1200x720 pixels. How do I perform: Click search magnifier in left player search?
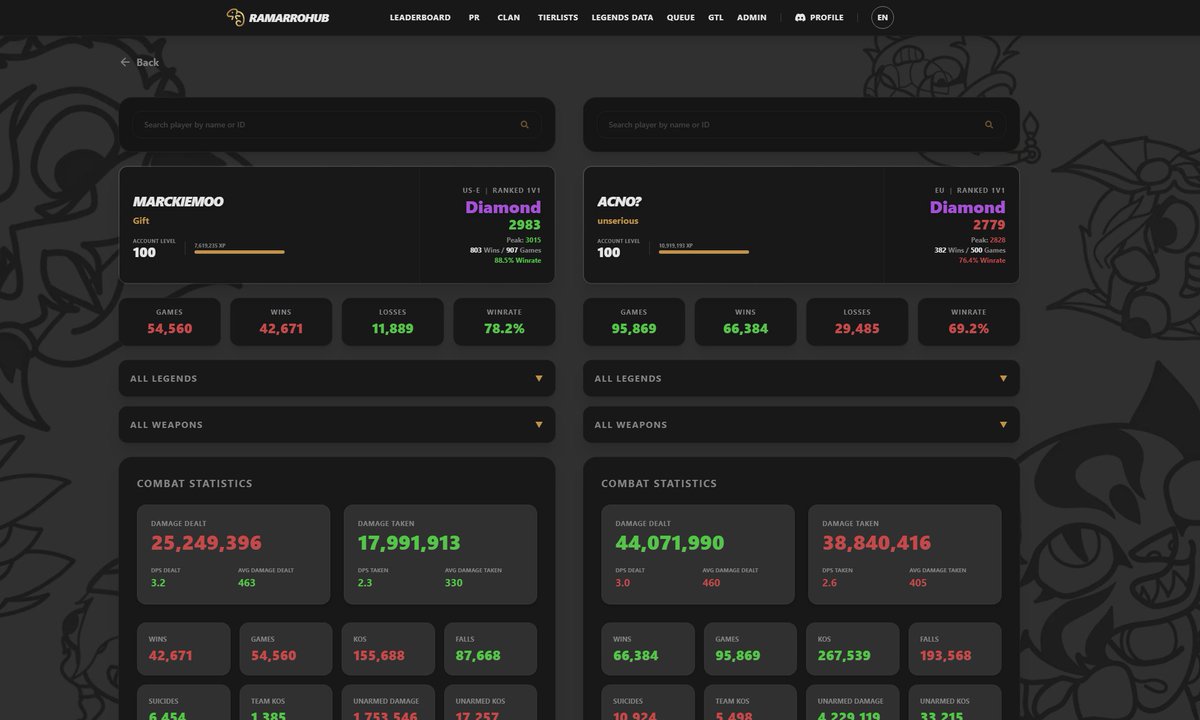pos(525,125)
